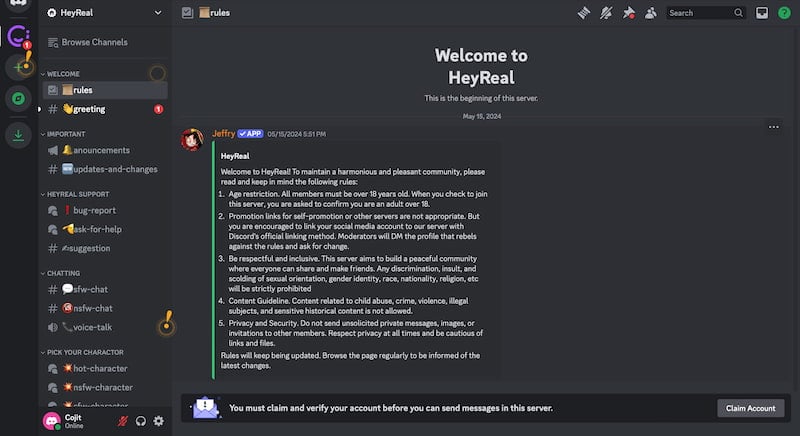The height and width of the screenshot is (436, 800).
Task: Click Browse Channels
Action: coord(104,42)
